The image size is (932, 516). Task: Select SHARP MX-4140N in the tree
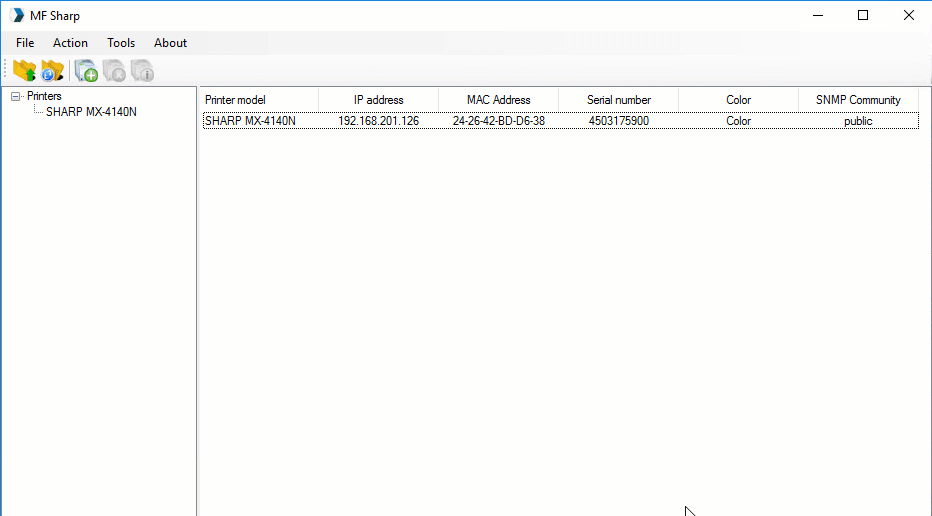coord(91,112)
